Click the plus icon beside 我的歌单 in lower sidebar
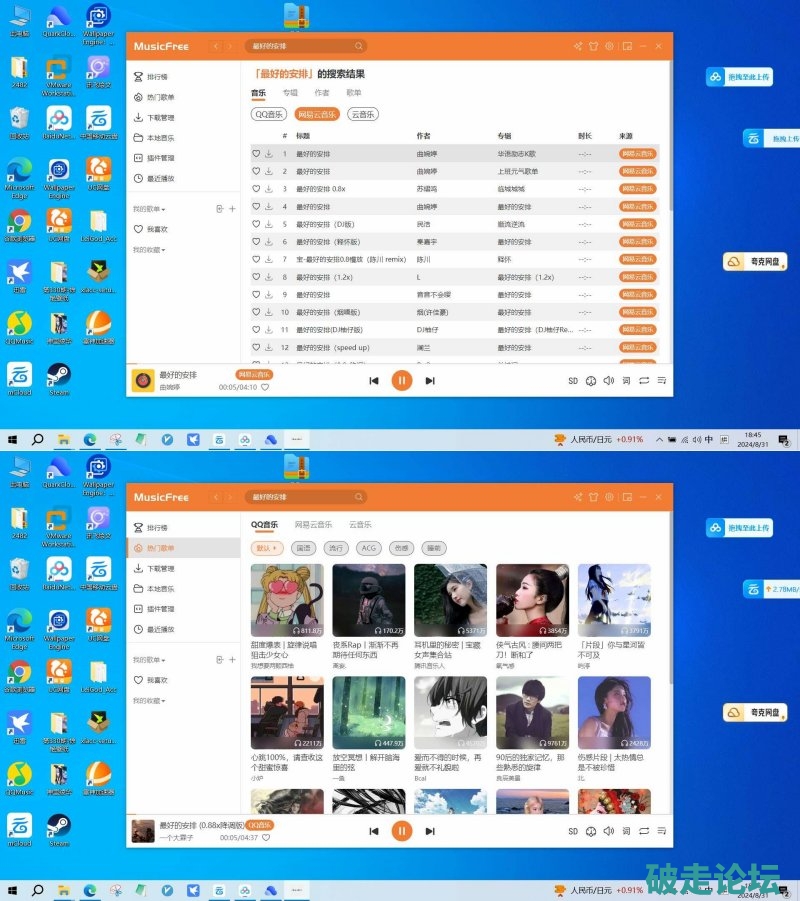This screenshot has height=901, width=800. click(x=232, y=659)
